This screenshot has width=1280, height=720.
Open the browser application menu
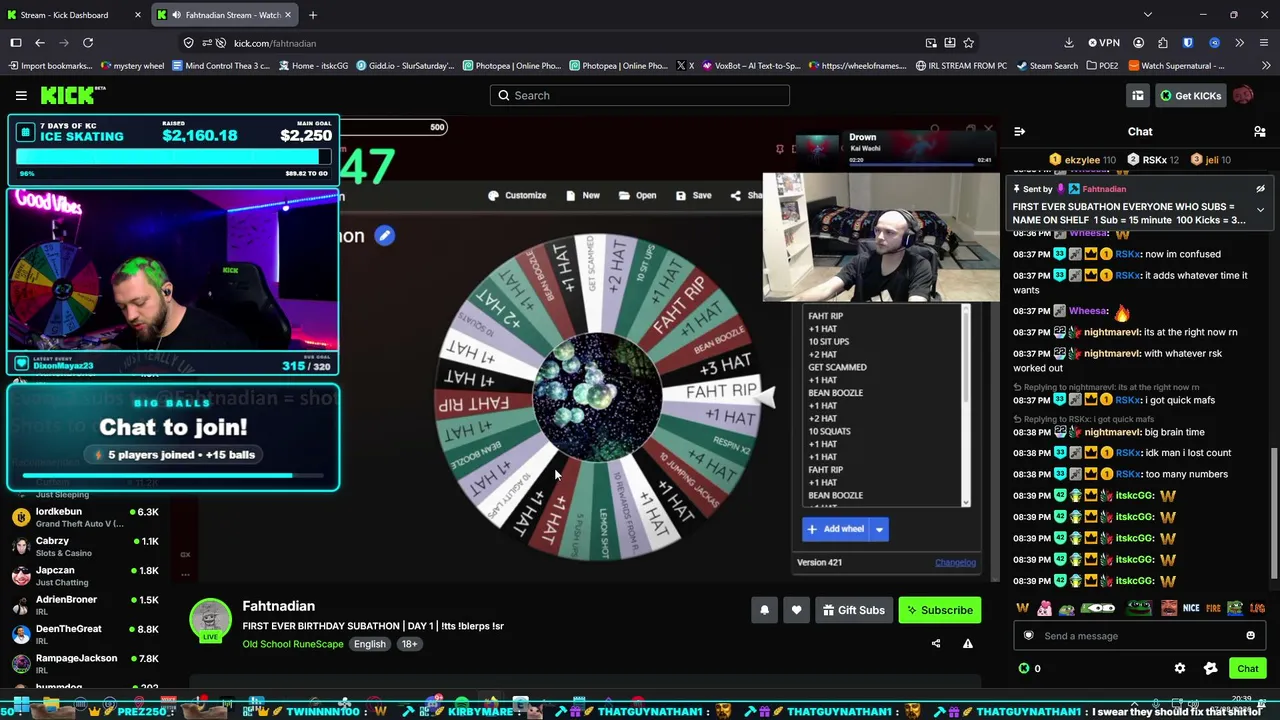pyautogui.click(x=1264, y=43)
